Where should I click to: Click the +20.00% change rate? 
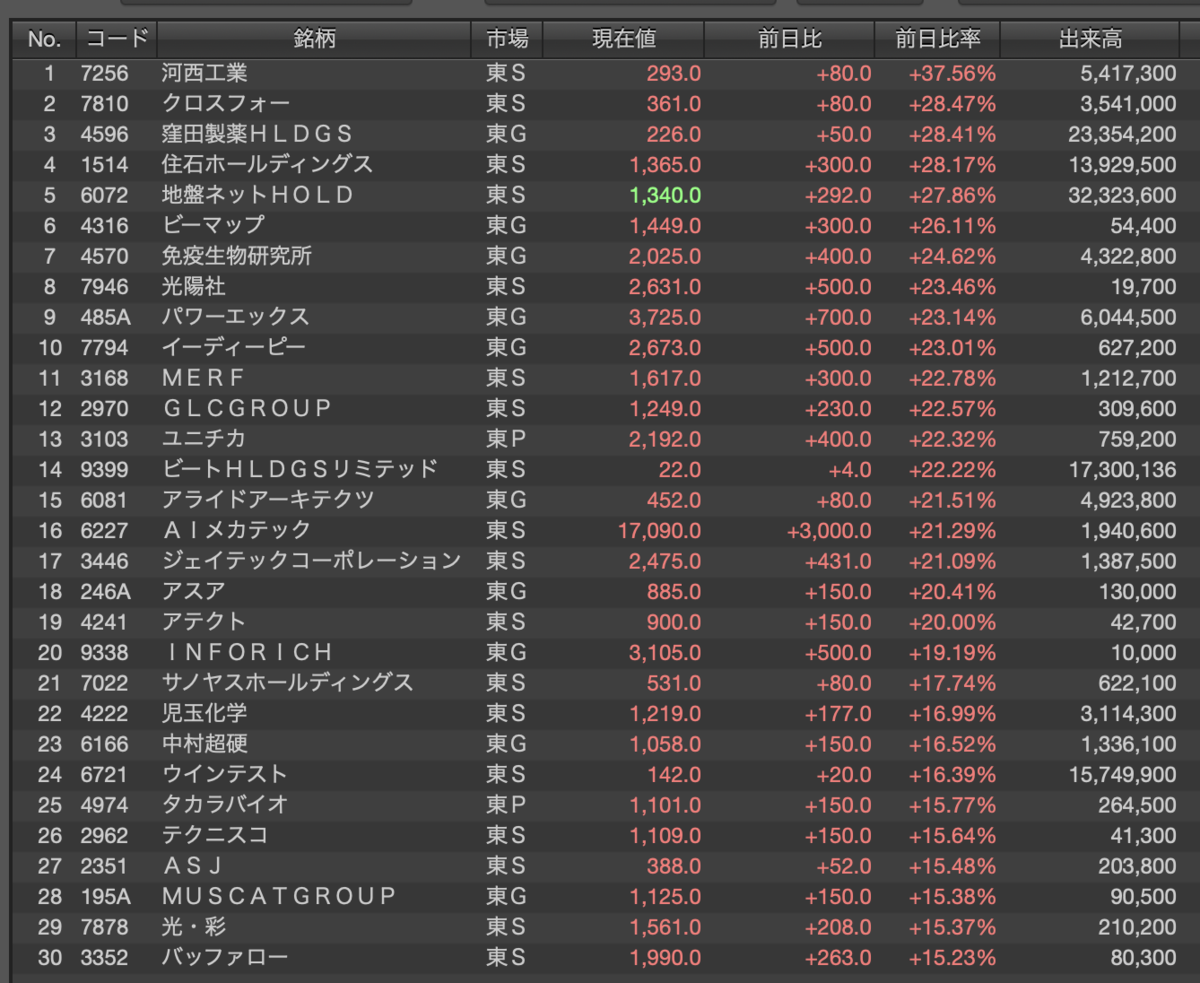click(x=952, y=622)
